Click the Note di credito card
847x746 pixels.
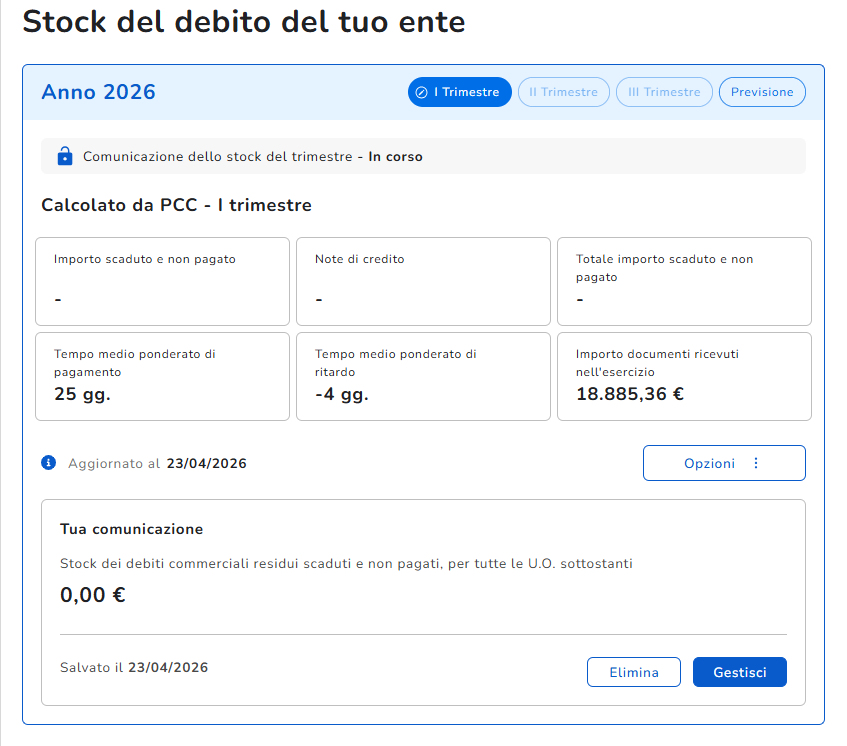[x=424, y=281]
